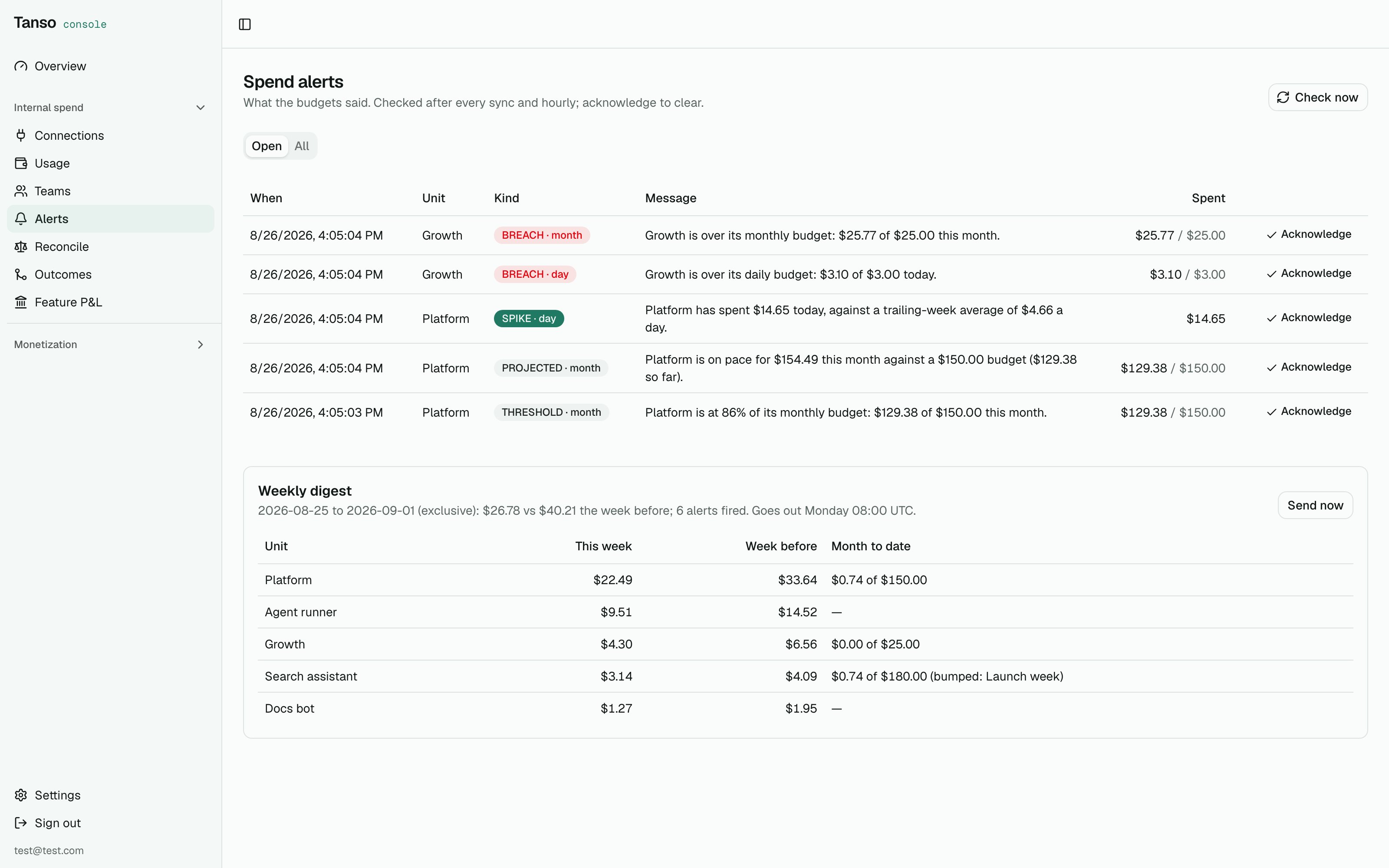Image resolution: width=1389 pixels, height=868 pixels.
Task: Collapse the Internal spend section chevron
Action: click(200, 107)
